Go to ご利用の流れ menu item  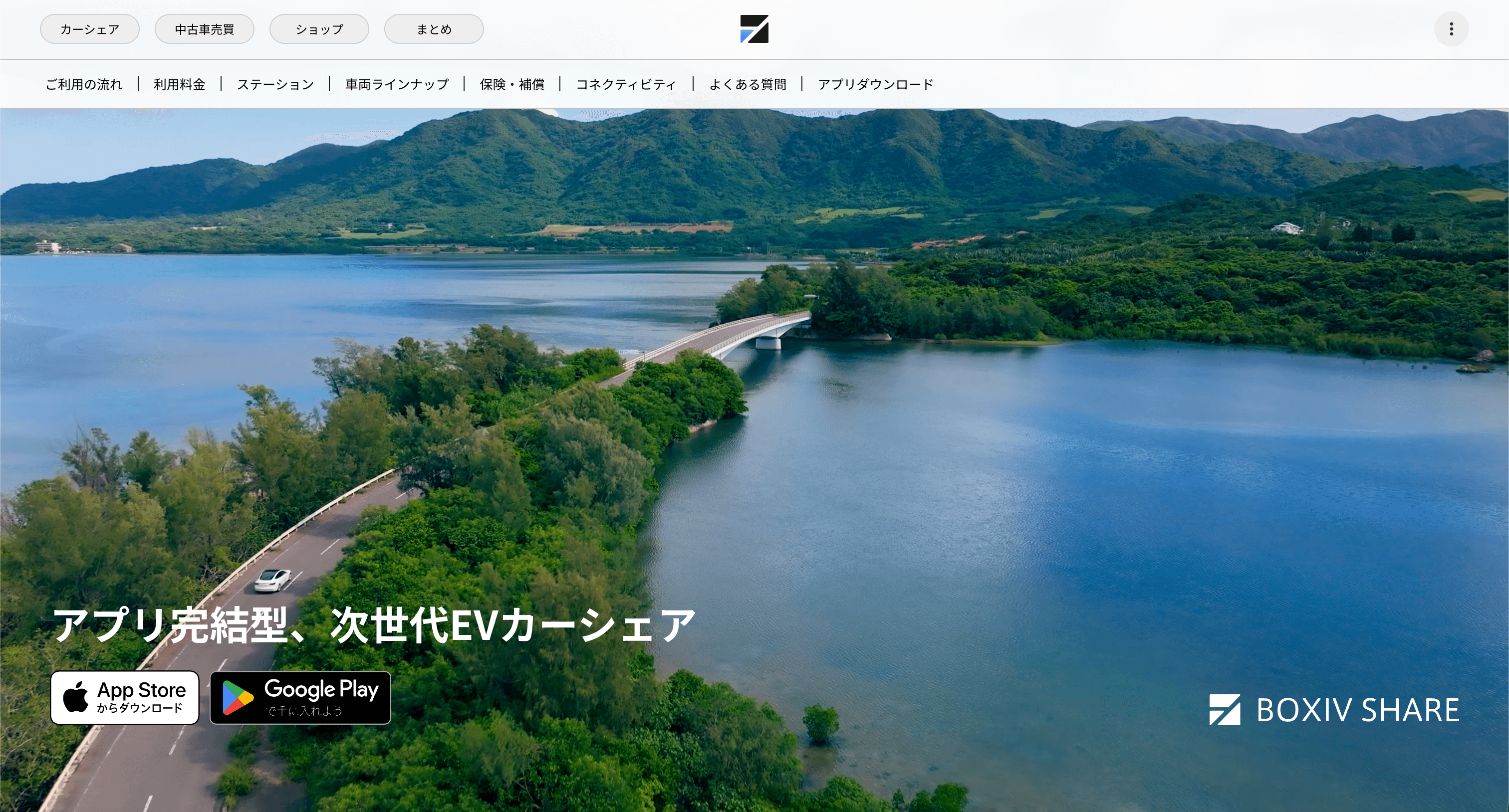point(84,84)
